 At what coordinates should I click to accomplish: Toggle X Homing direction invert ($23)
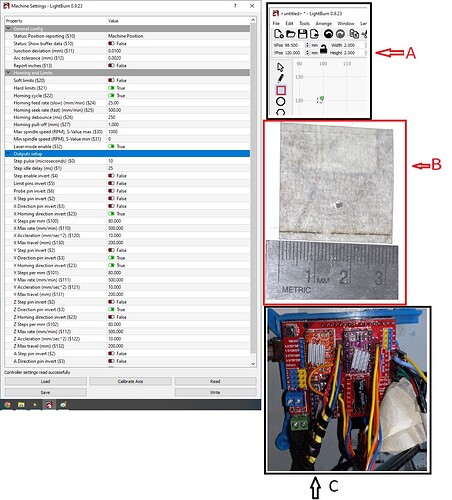tap(111, 214)
